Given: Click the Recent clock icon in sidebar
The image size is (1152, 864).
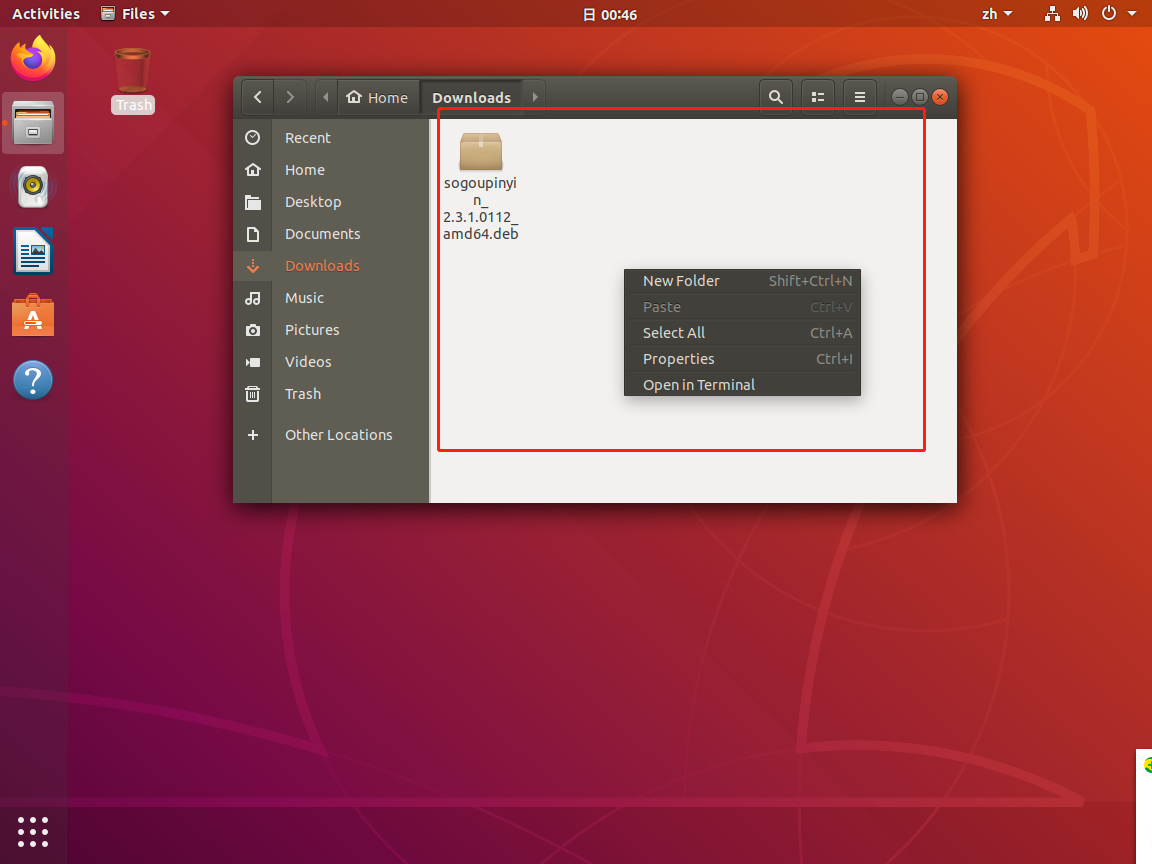Looking at the screenshot, I should tap(253, 137).
